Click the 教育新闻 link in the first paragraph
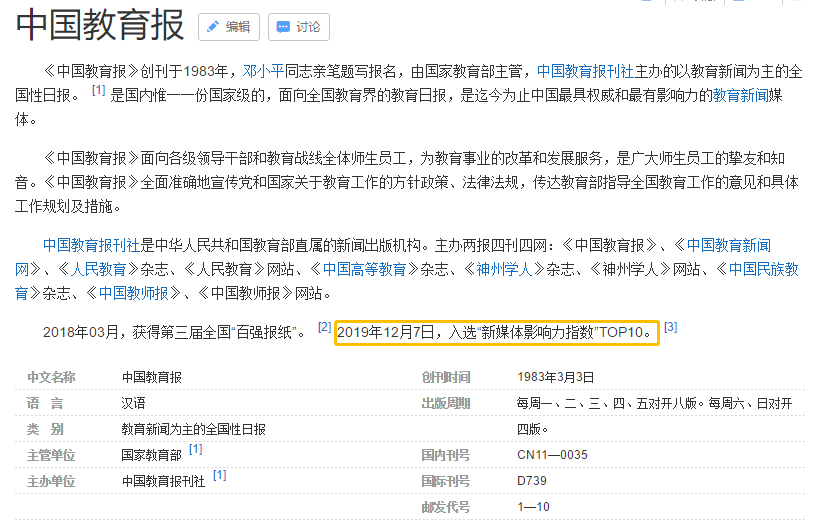This screenshot has width=815, height=525. (740, 96)
